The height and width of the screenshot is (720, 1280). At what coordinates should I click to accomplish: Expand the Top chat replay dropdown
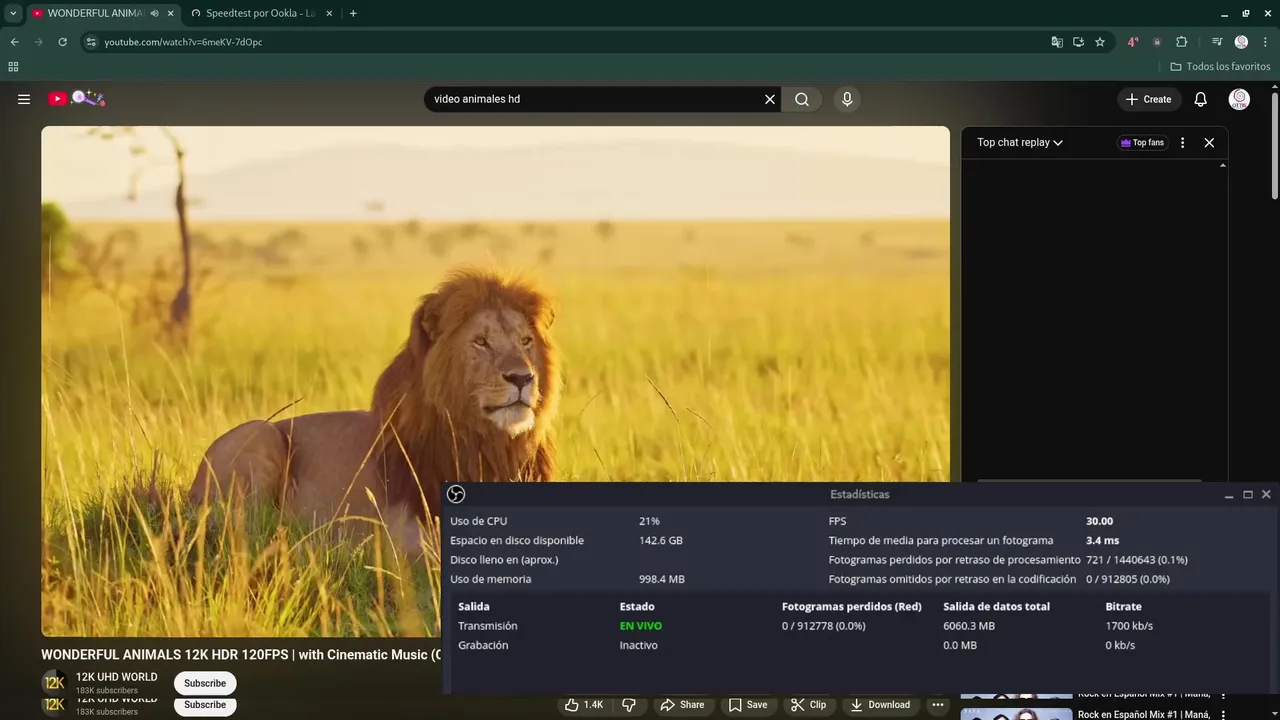click(1020, 143)
